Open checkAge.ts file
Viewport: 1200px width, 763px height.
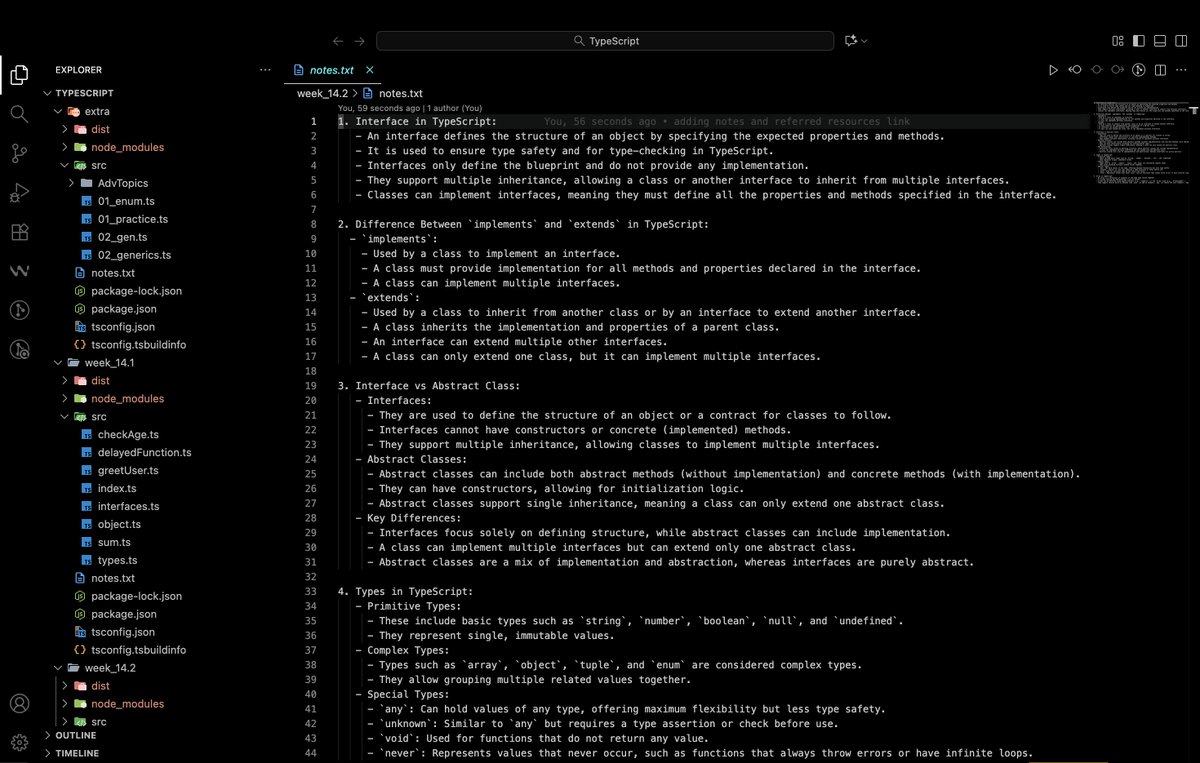point(128,435)
